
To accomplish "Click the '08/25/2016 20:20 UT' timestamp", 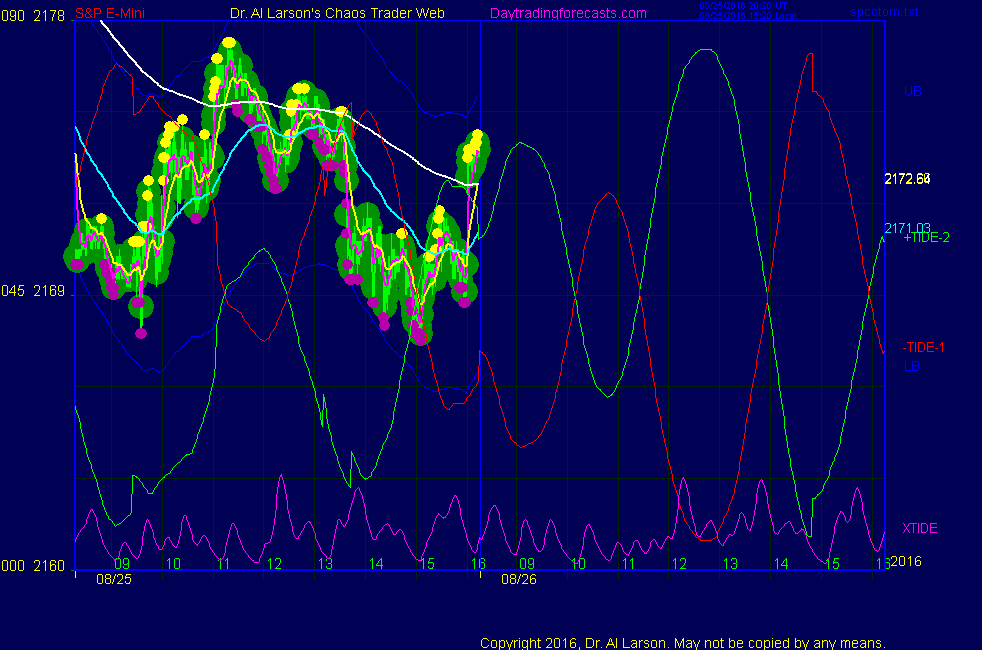I will [743, 6].
